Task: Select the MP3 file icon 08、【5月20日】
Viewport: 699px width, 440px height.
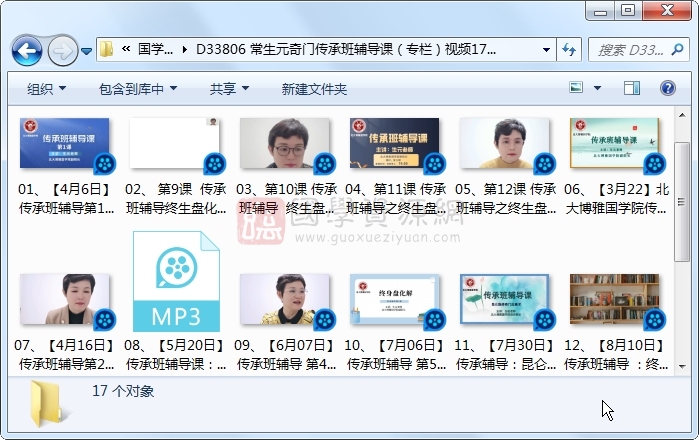Action: click(x=176, y=281)
